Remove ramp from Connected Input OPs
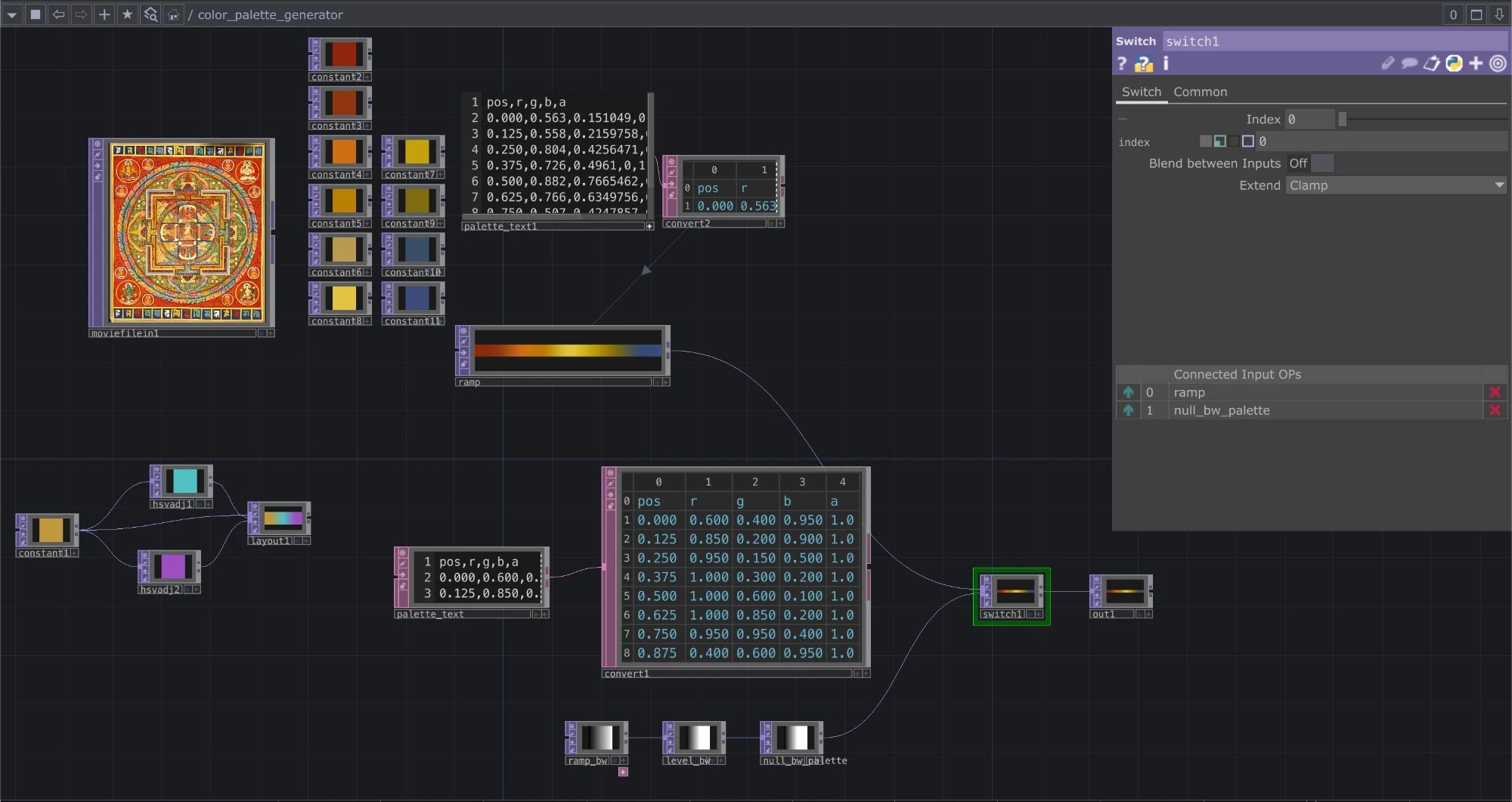 (x=1494, y=392)
